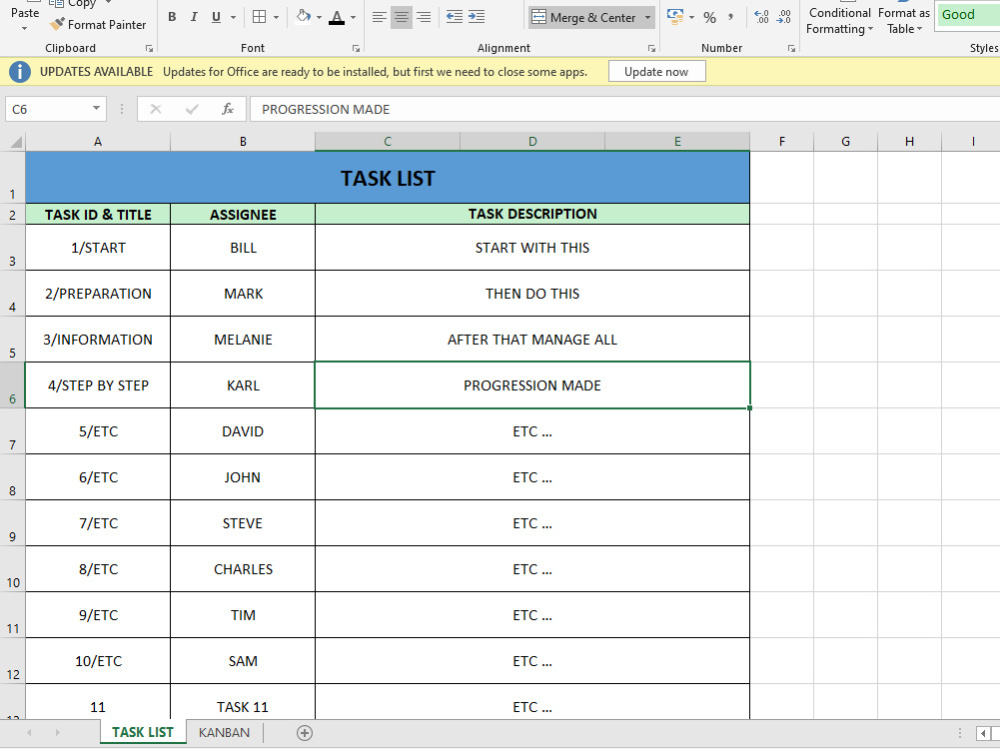Apply percent number format
Image resolution: width=1000 pixels, height=749 pixels.
pyautogui.click(x=710, y=17)
